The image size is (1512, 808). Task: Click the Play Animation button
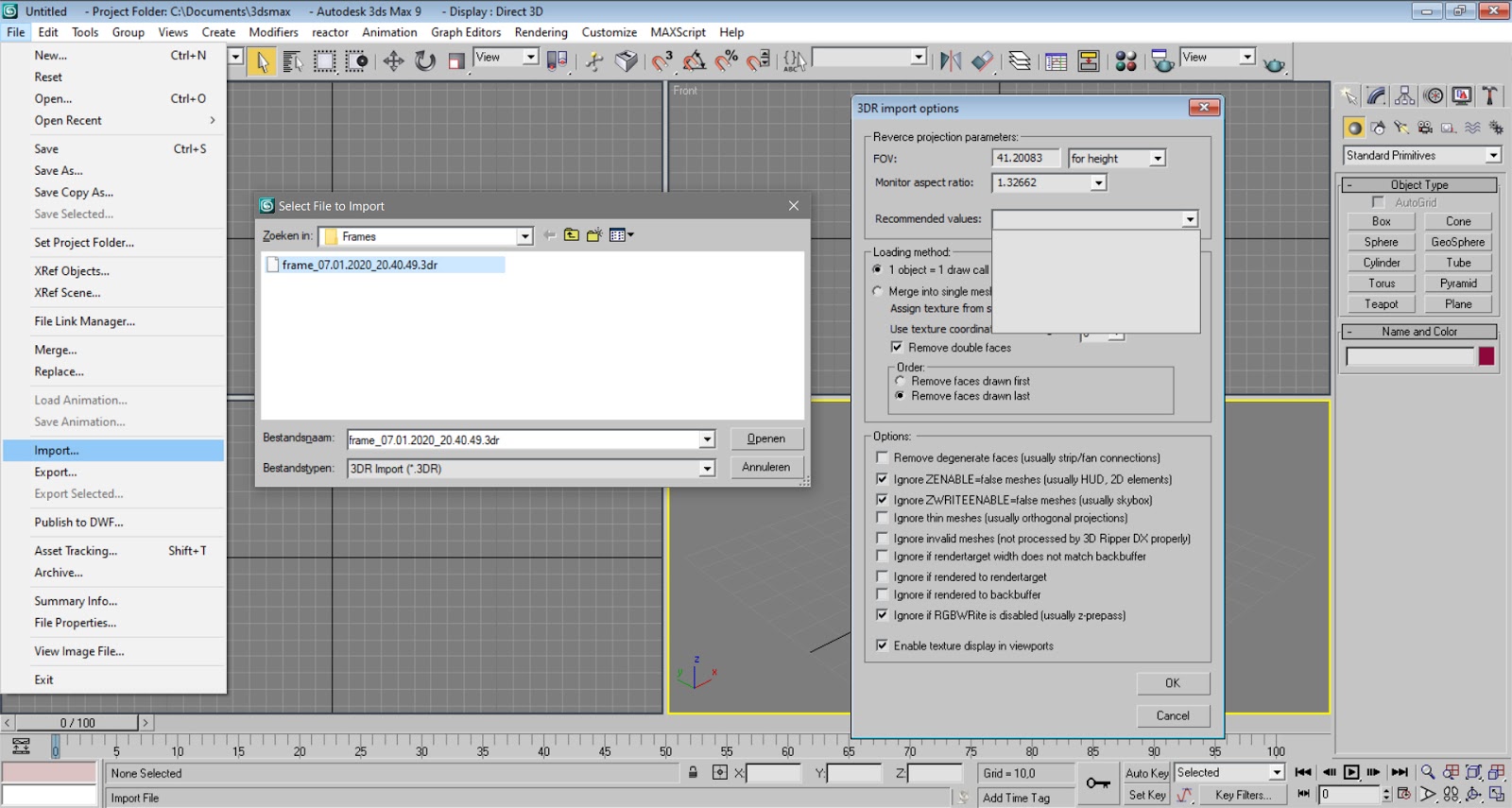pyautogui.click(x=1351, y=772)
